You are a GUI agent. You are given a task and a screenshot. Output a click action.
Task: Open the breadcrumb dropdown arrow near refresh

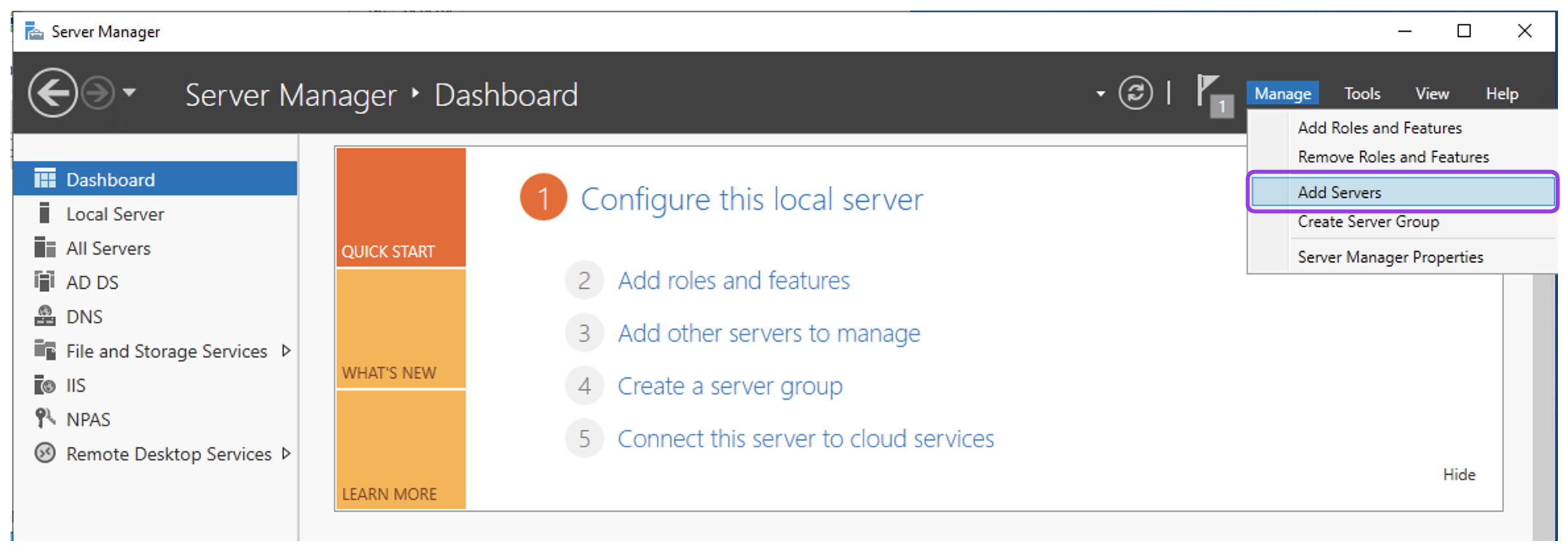point(1100,94)
